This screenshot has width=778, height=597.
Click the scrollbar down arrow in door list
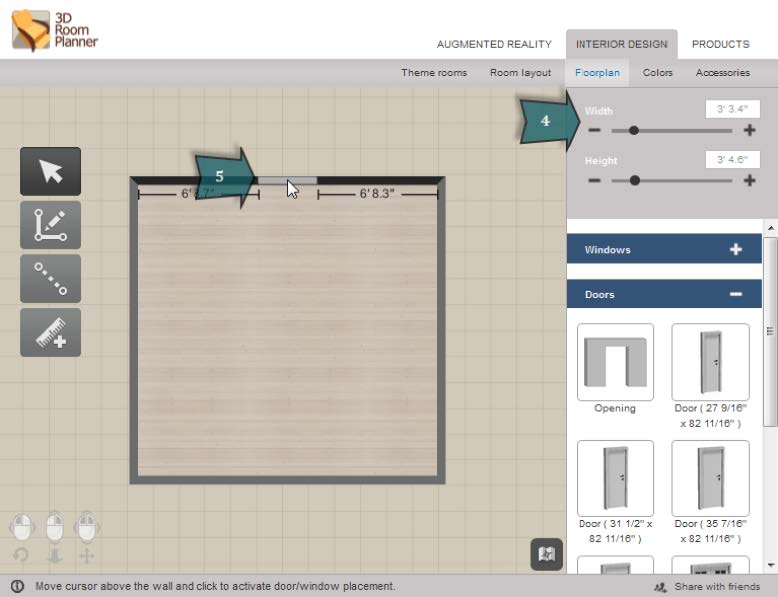771,565
